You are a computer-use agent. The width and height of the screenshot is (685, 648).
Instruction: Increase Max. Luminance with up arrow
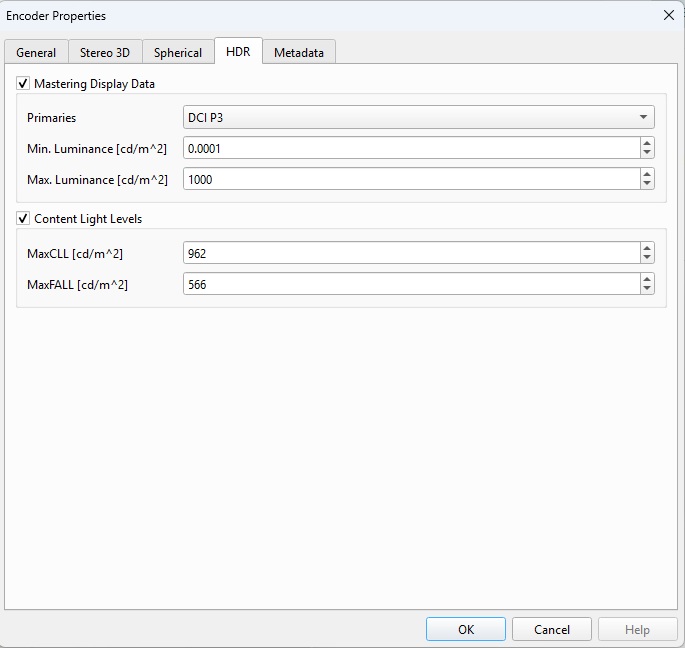tap(647, 173)
